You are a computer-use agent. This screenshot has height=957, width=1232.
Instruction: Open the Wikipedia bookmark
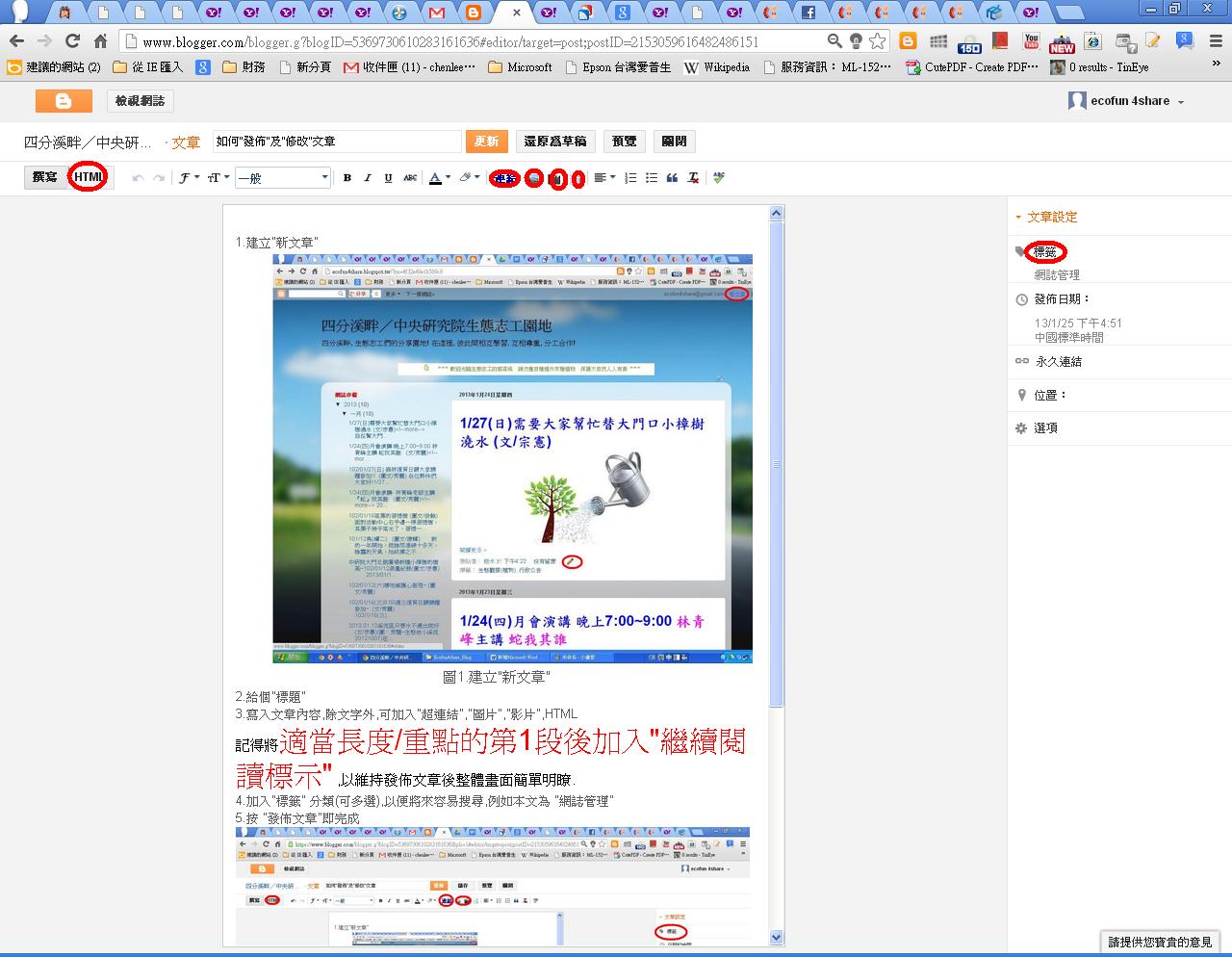(717, 67)
